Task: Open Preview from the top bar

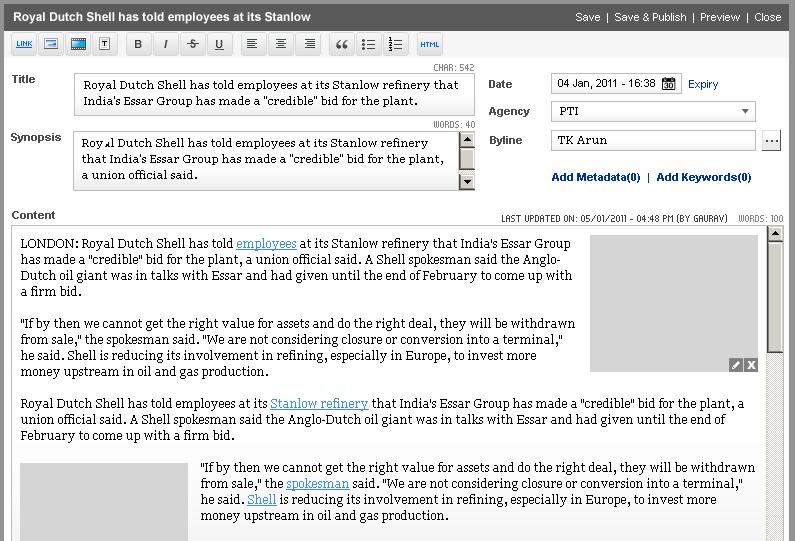Action: [720, 17]
